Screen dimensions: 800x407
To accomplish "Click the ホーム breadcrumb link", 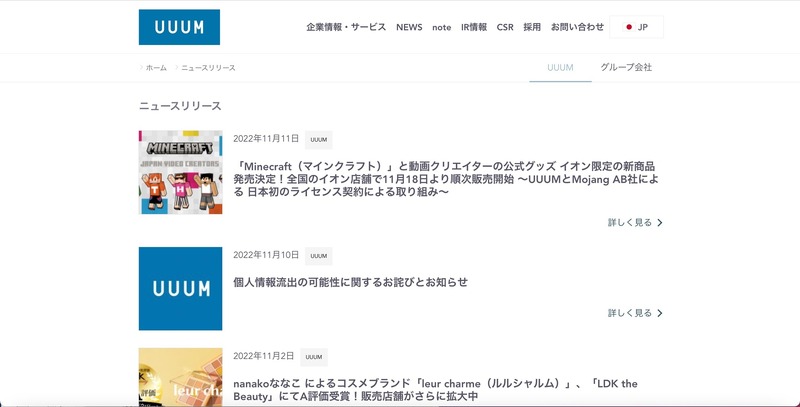I will [x=156, y=68].
